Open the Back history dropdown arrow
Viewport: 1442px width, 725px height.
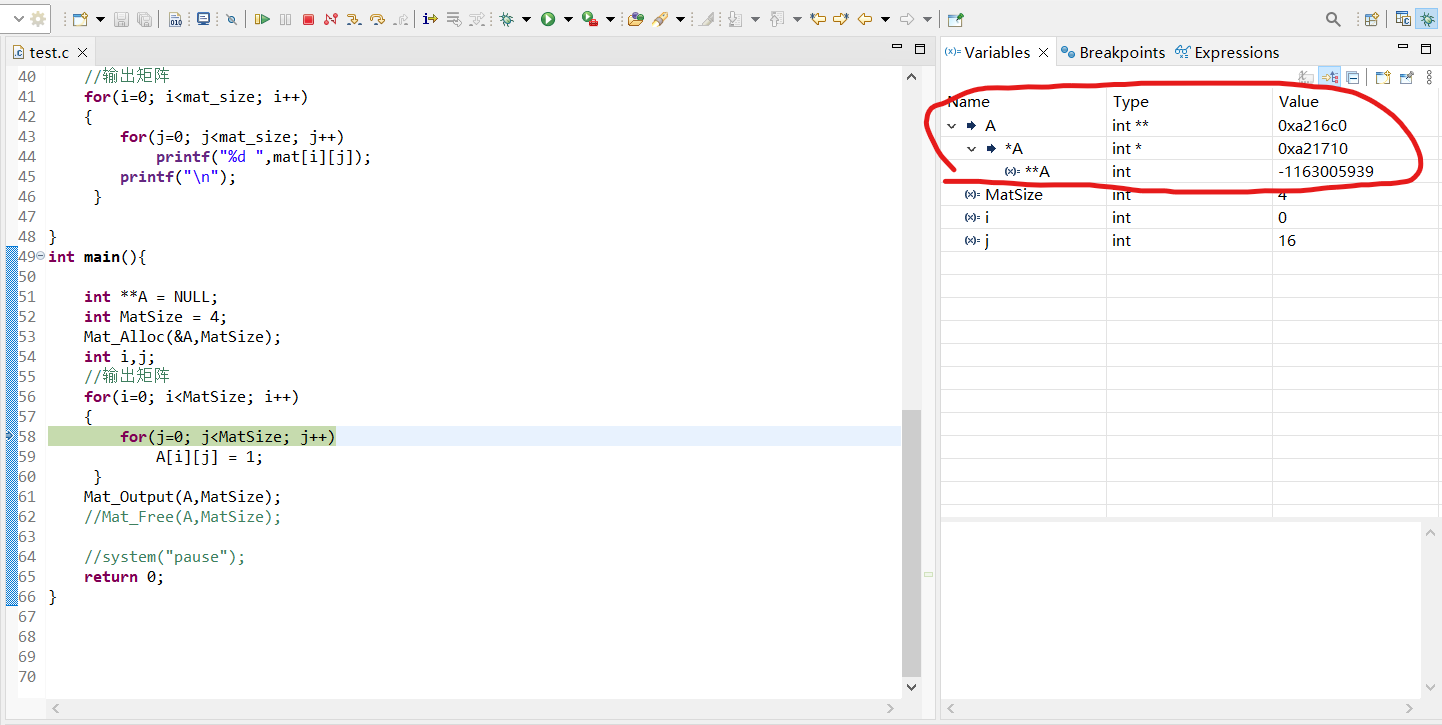point(885,19)
